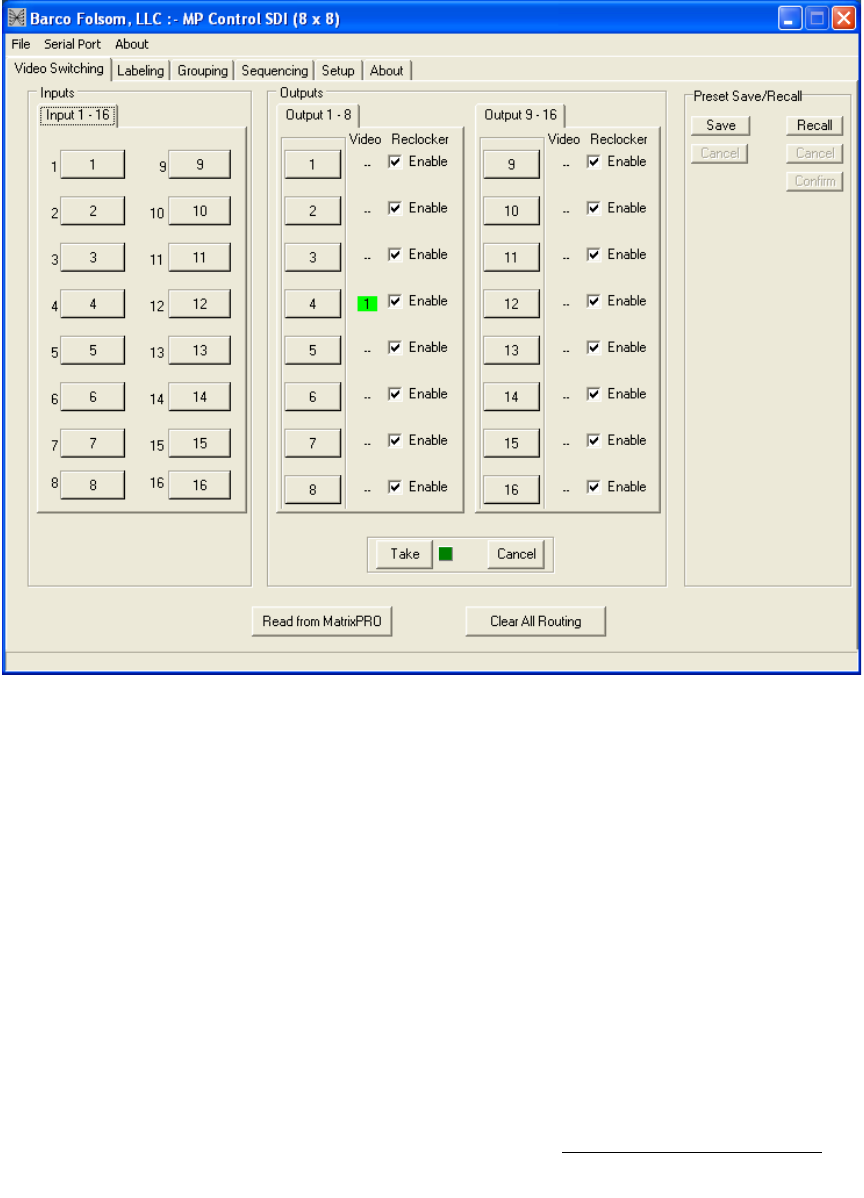Select the Output 9 - 16 tab
The height and width of the screenshot is (1198, 864).
click(x=520, y=115)
